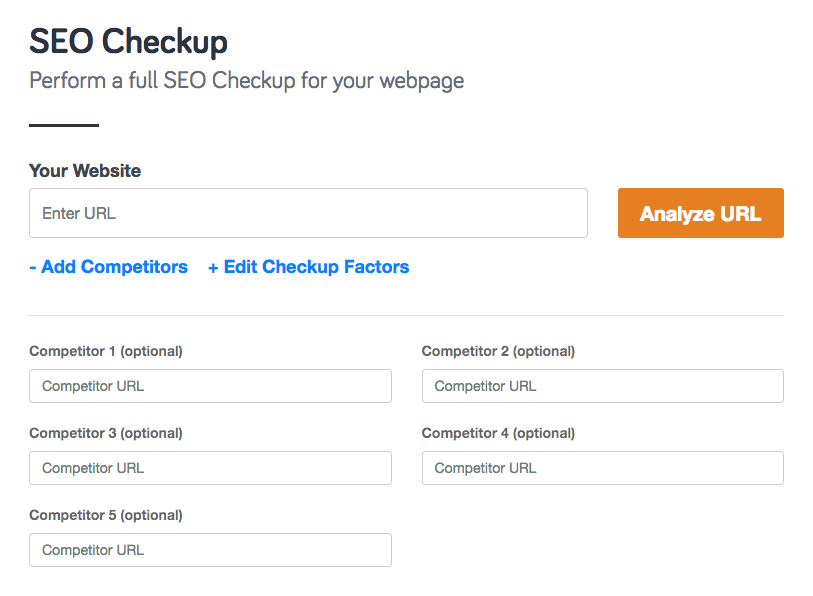Image resolution: width=813 pixels, height=596 pixels.
Task: Expand the Edit Checkup Factors section
Action: pos(308,267)
